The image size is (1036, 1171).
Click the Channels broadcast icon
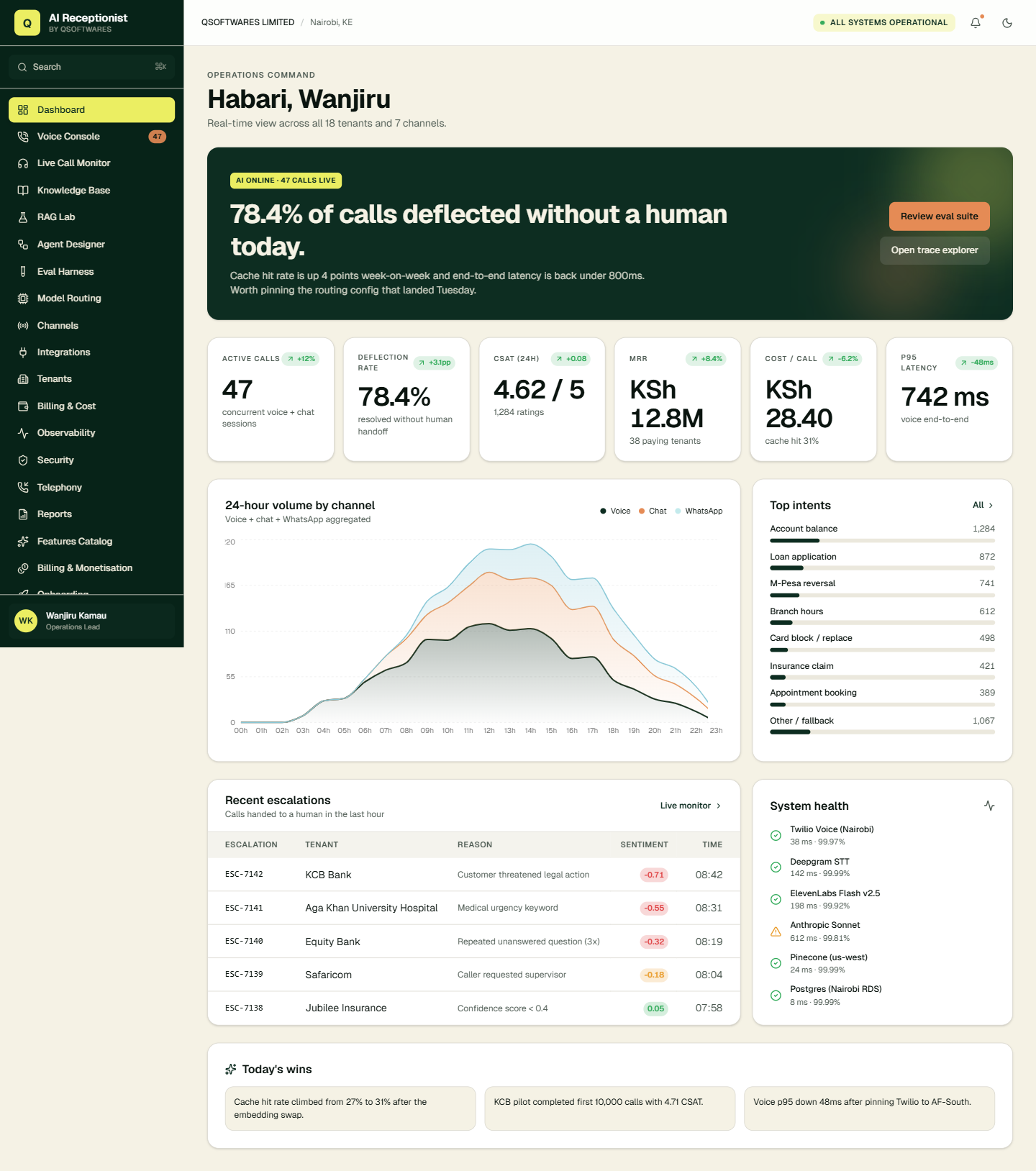click(23, 326)
